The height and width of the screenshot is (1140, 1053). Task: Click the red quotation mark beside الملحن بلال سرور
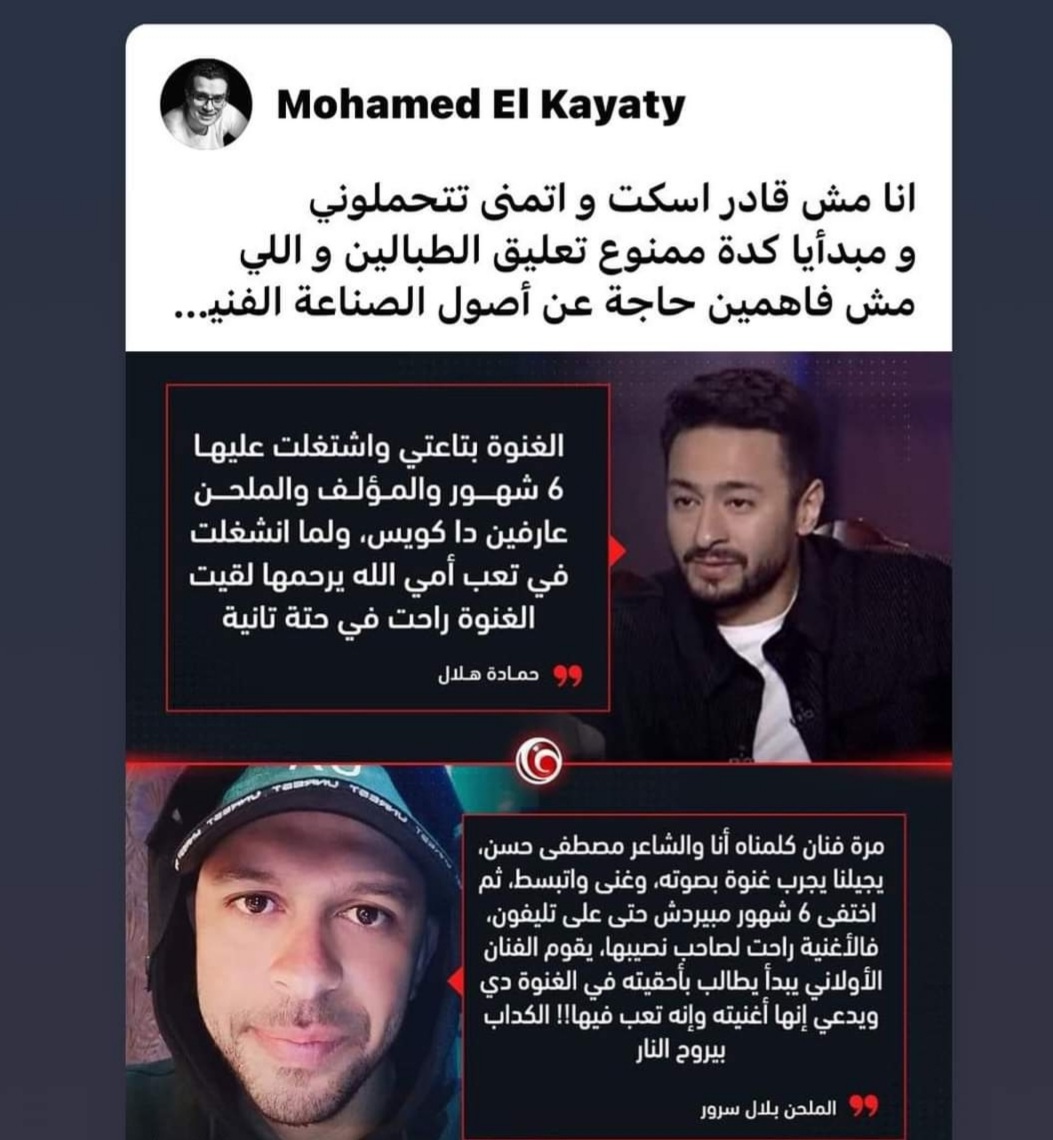point(864,1107)
